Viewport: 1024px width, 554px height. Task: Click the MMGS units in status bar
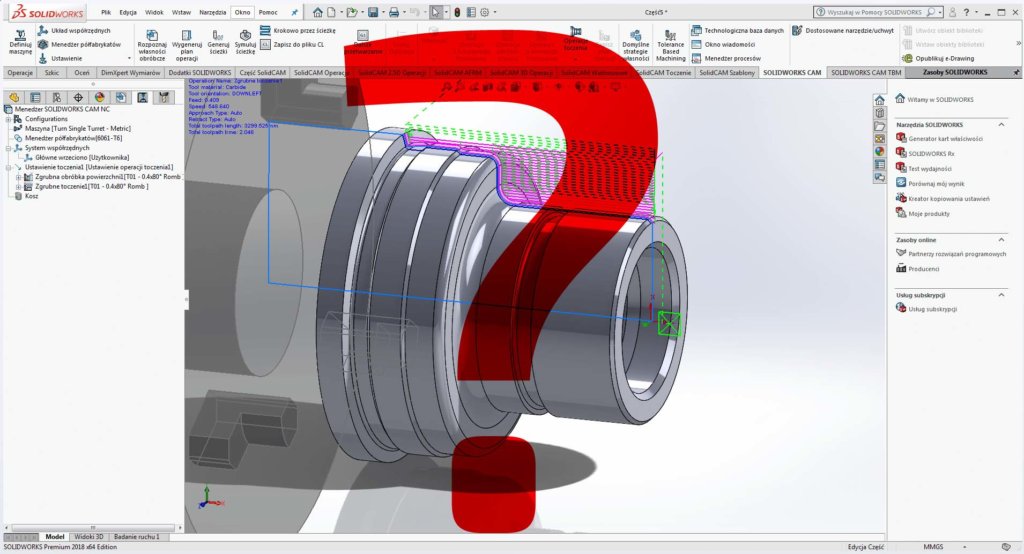click(933, 547)
